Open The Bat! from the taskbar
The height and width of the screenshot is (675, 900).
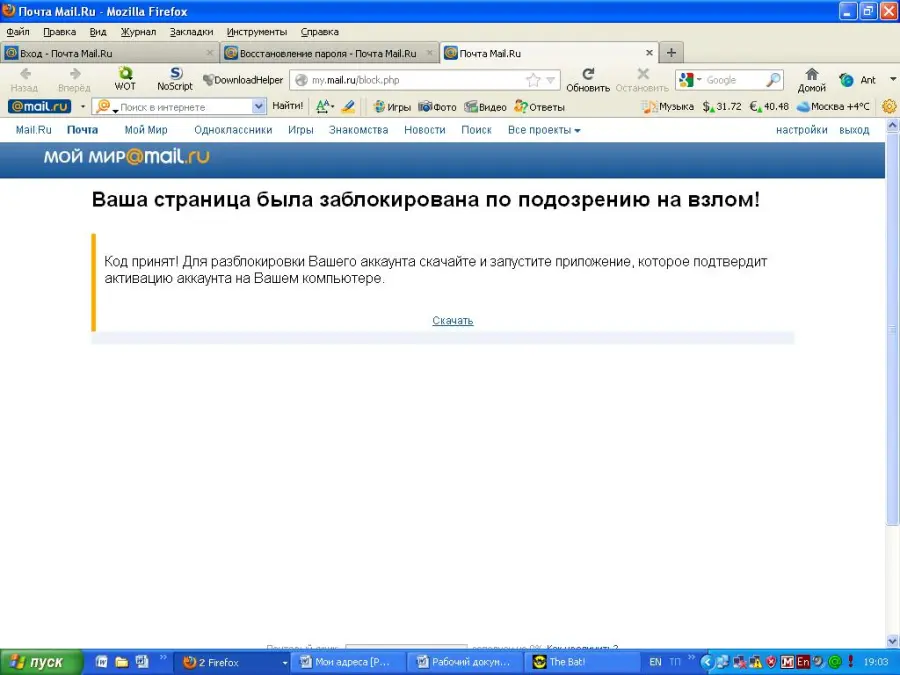(582, 662)
